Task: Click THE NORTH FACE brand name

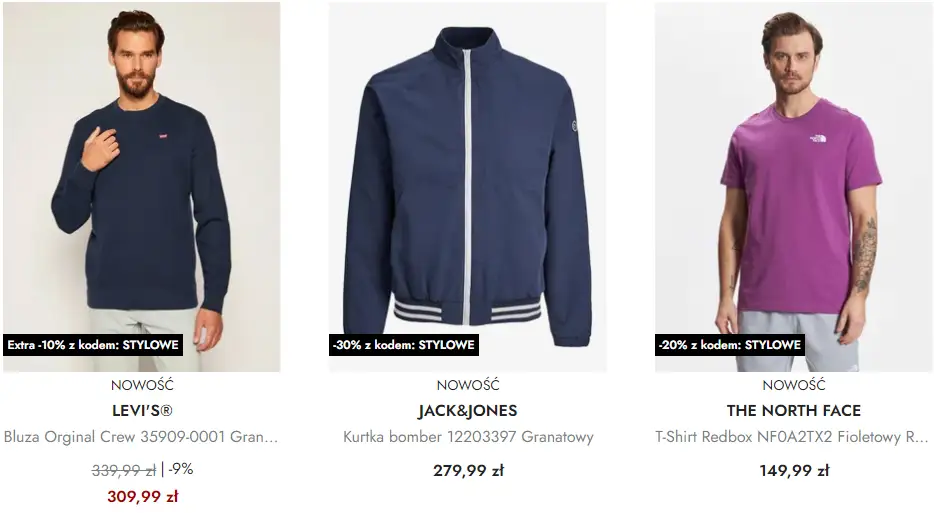Action: tap(793, 411)
